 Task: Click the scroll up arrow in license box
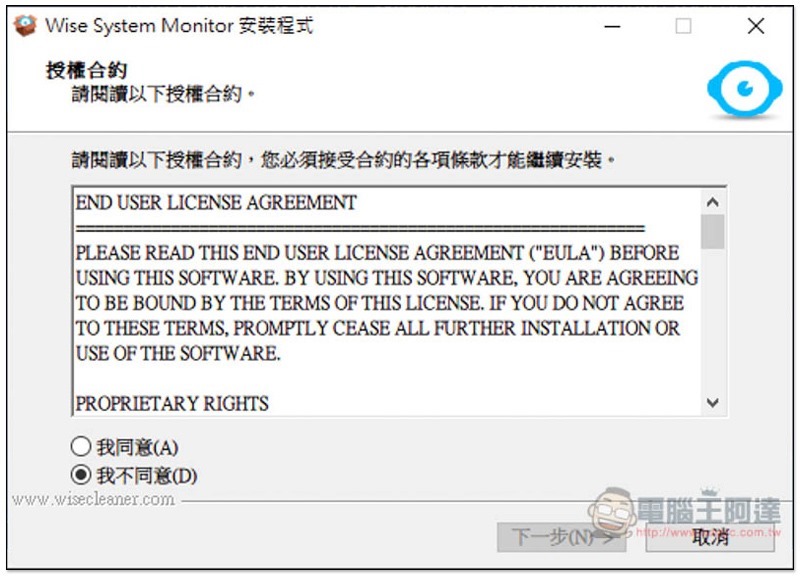click(x=712, y=203)
